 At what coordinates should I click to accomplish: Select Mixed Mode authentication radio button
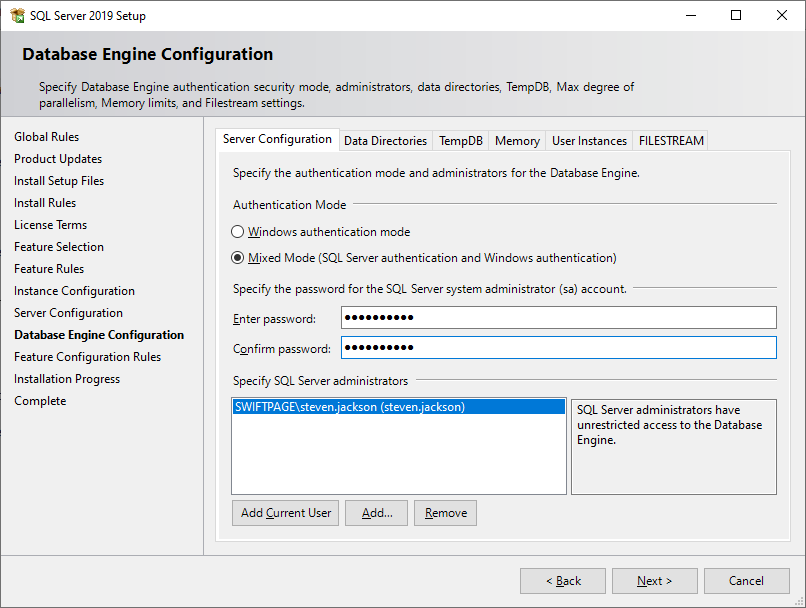point(238,258)
